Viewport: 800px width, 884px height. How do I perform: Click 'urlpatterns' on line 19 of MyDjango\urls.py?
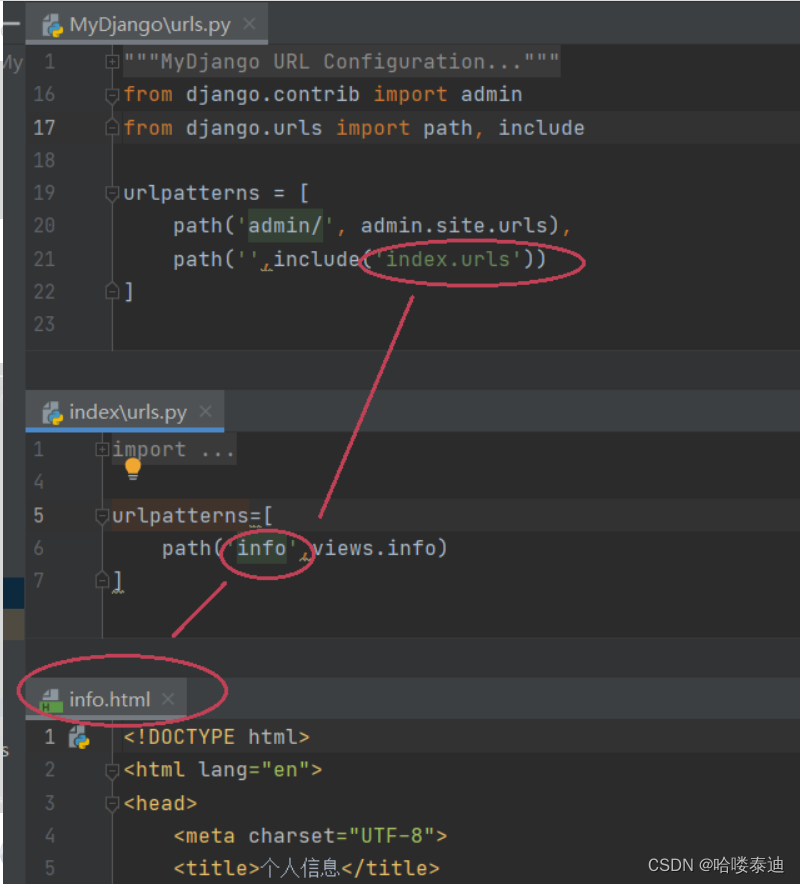coord(192,193)
